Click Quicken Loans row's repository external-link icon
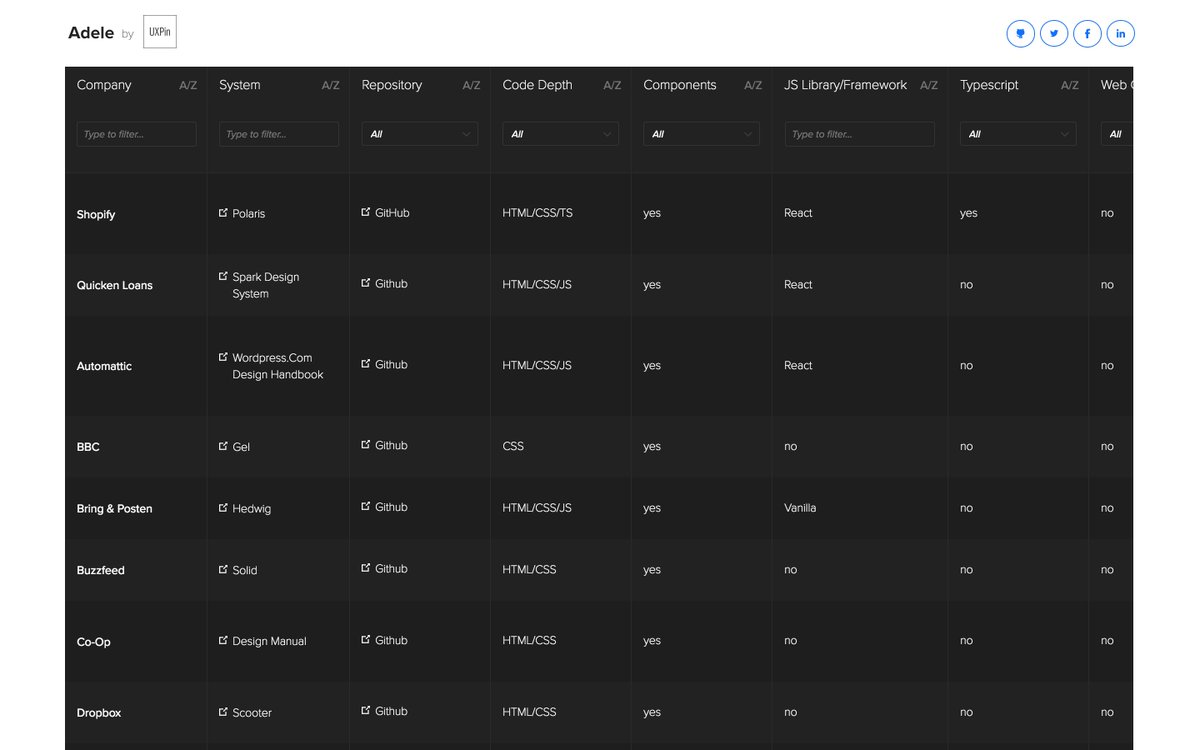1200x750 pixels. [x=366, y=283]
